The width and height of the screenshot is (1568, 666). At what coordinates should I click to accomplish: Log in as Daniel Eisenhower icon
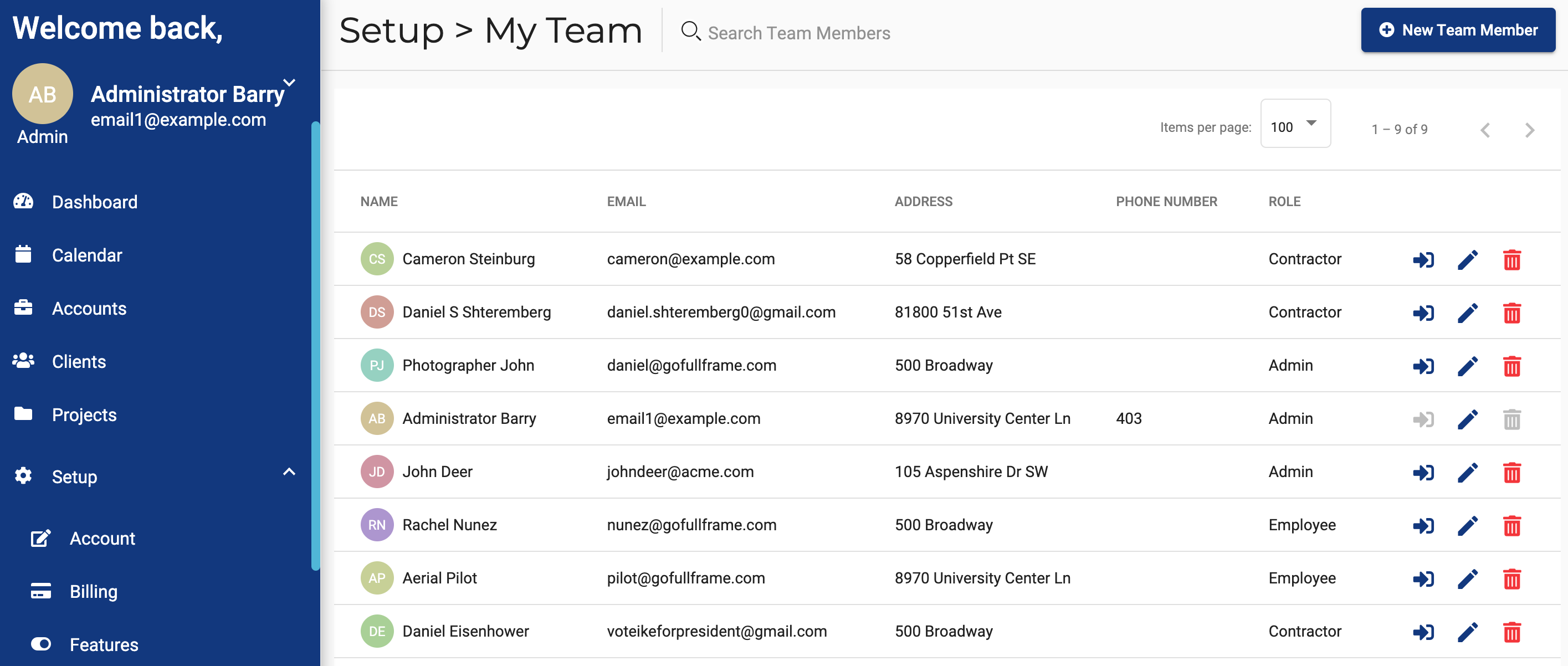tap(1423, 632)
